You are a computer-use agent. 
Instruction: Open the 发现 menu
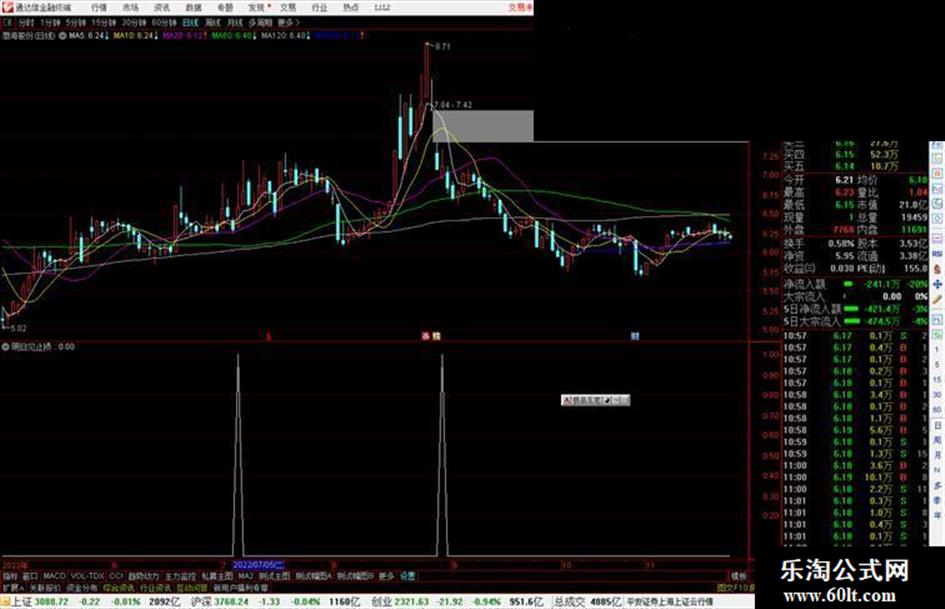click(256, 8)
